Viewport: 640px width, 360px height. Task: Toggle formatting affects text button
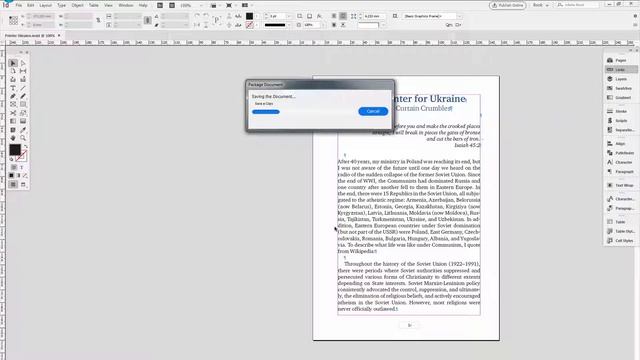coord(22,167)
